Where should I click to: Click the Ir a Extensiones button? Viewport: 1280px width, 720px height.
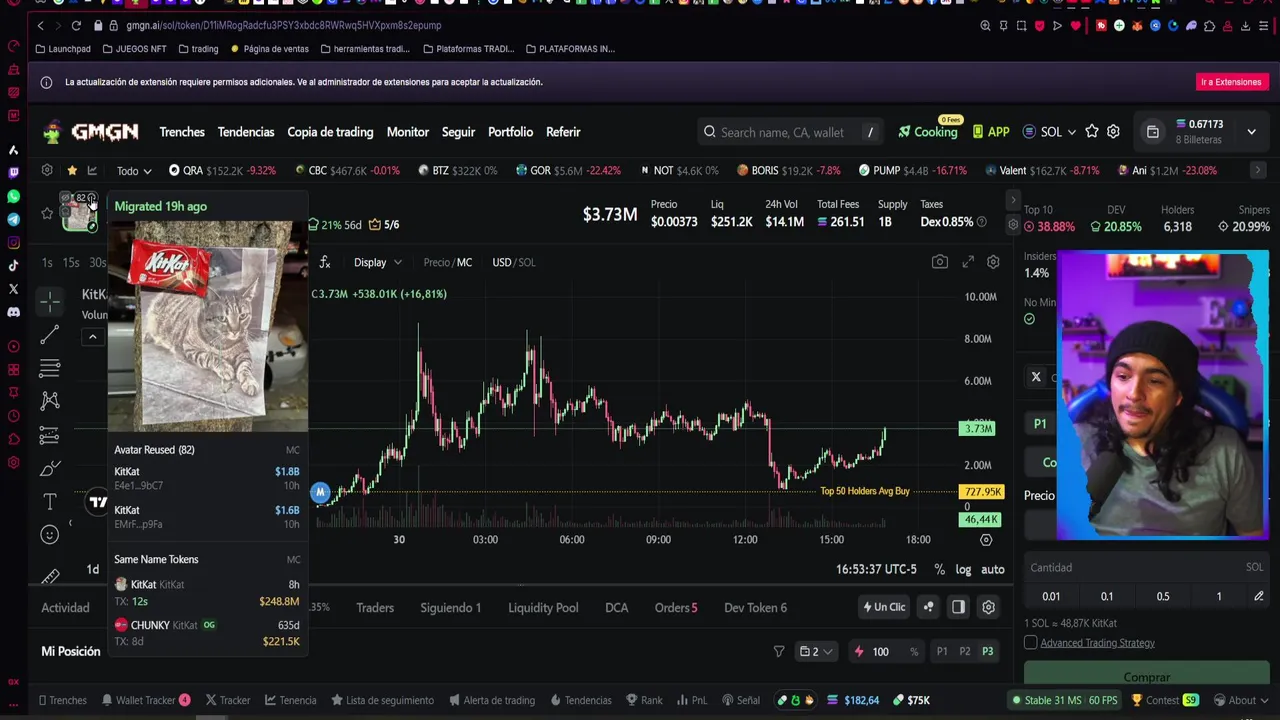[x=1231, y=82]
